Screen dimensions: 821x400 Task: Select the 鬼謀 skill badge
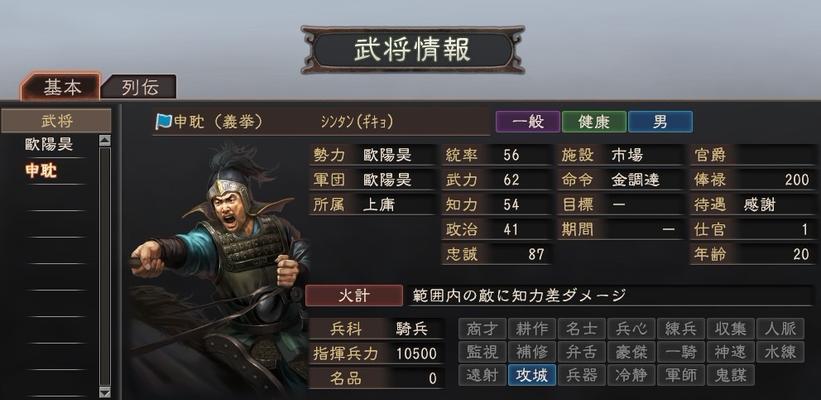730,375
